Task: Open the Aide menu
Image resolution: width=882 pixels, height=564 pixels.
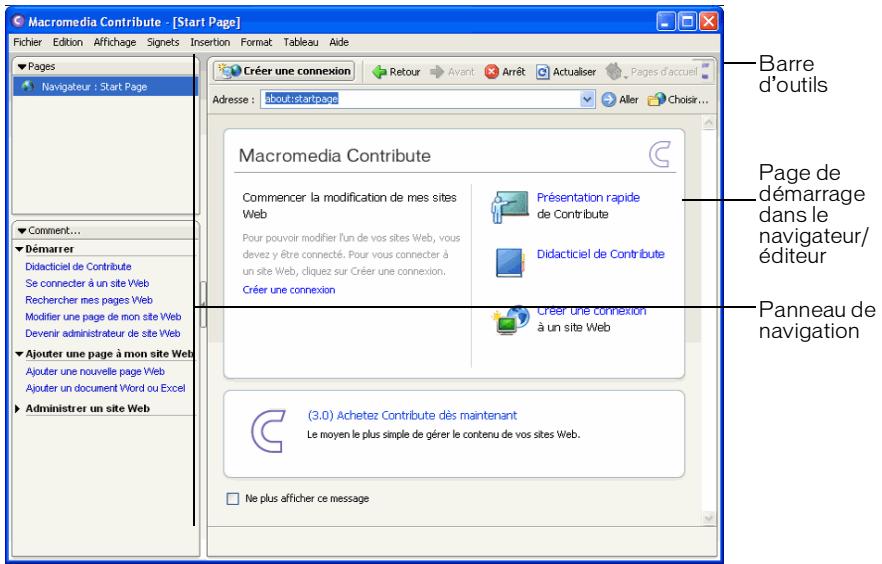Action: [339, 42]
